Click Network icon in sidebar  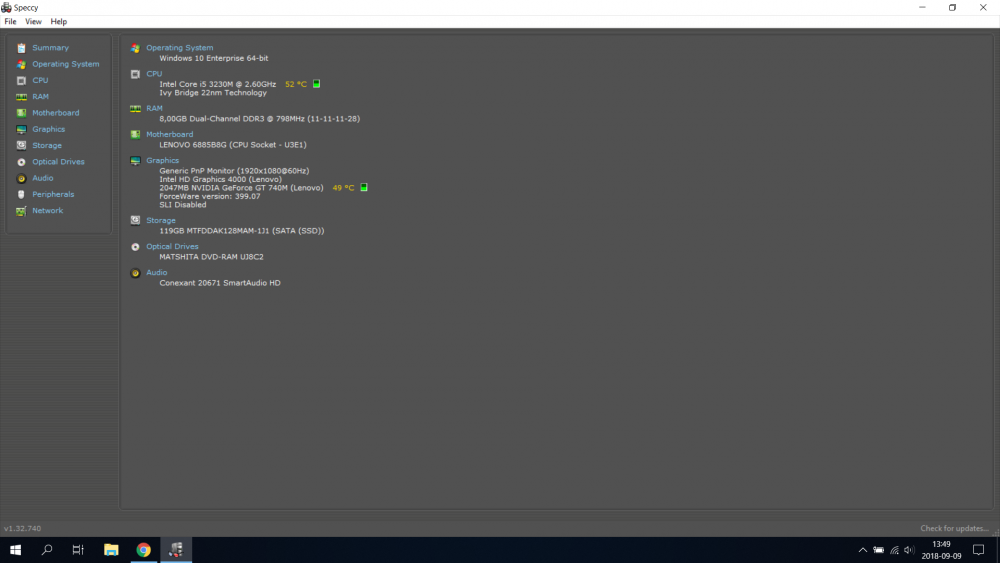[x=21, y=211]
